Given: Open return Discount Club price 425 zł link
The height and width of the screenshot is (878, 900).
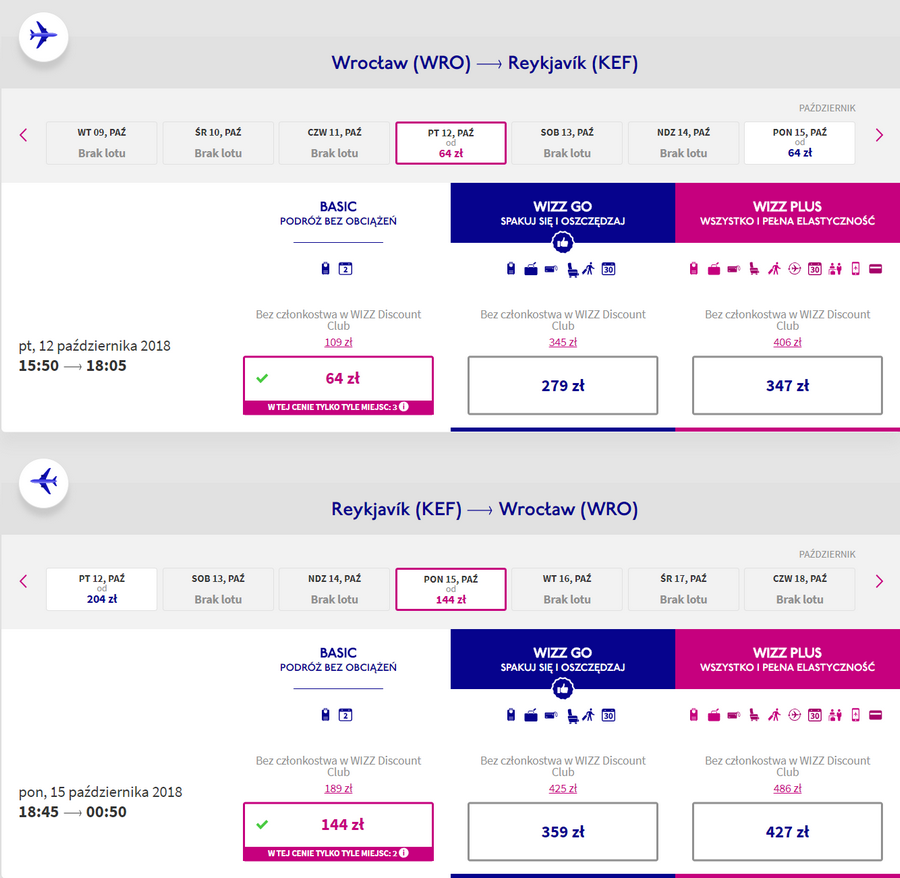Looking at the screenshot, I should point(562,788).
